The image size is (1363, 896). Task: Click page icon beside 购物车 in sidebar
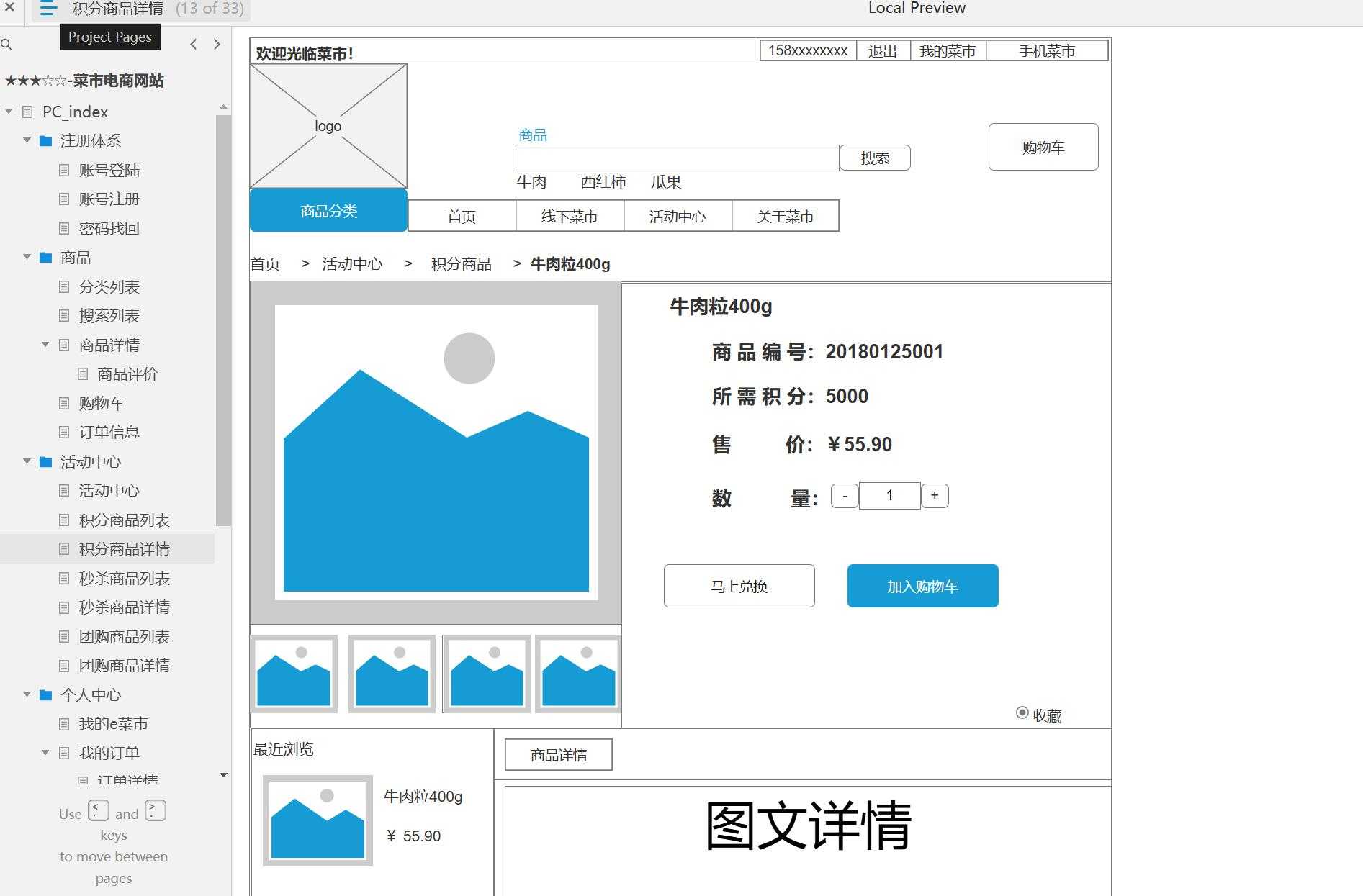[x=64, y=404]
